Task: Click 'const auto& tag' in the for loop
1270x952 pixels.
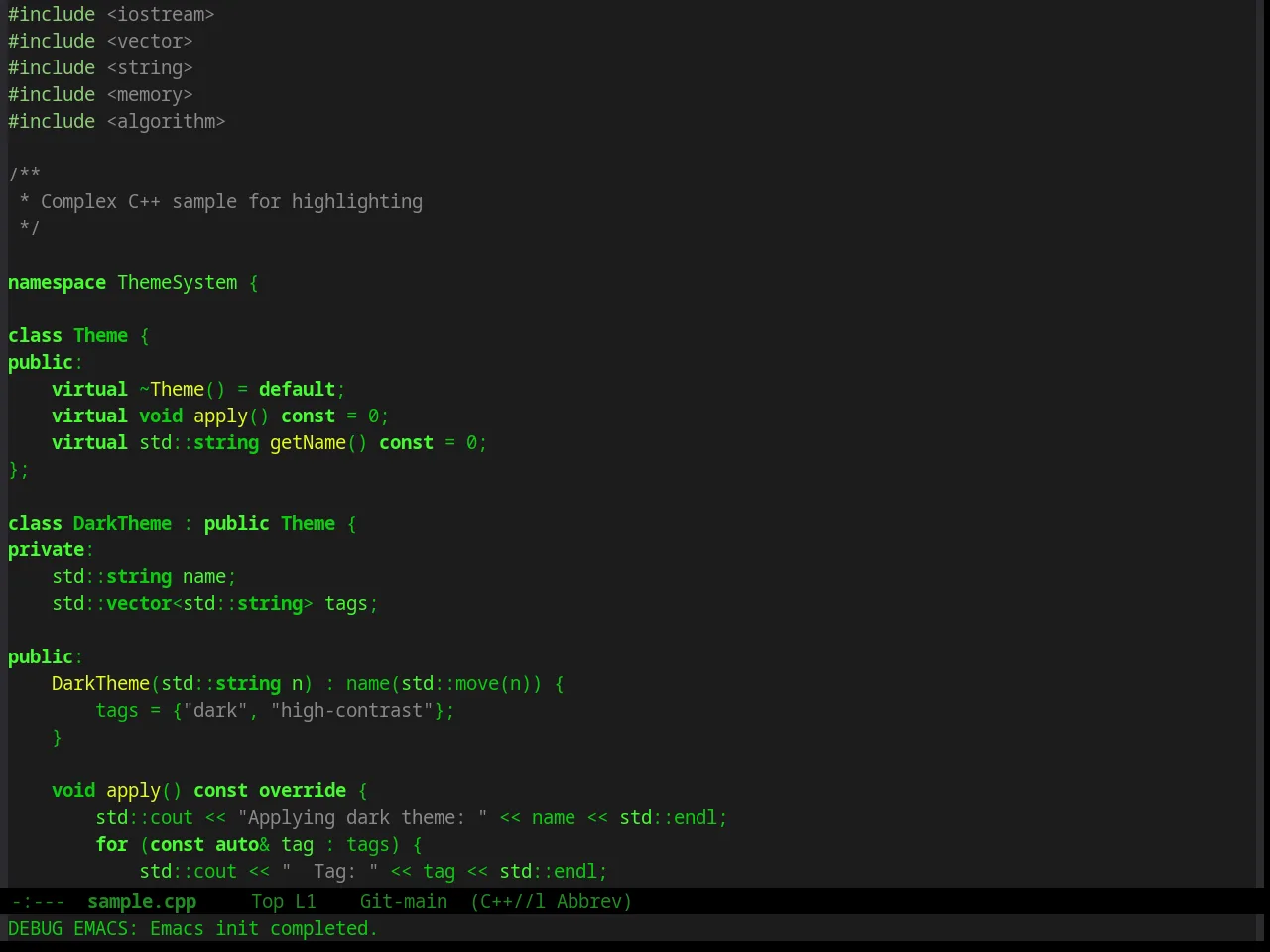Action: click(x=231, y=844)
